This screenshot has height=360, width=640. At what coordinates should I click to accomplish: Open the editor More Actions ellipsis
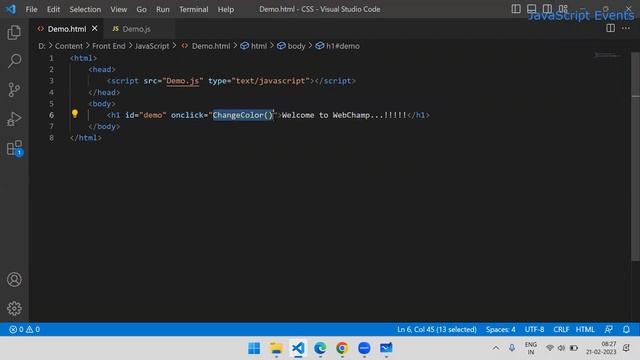pos(626,28)
